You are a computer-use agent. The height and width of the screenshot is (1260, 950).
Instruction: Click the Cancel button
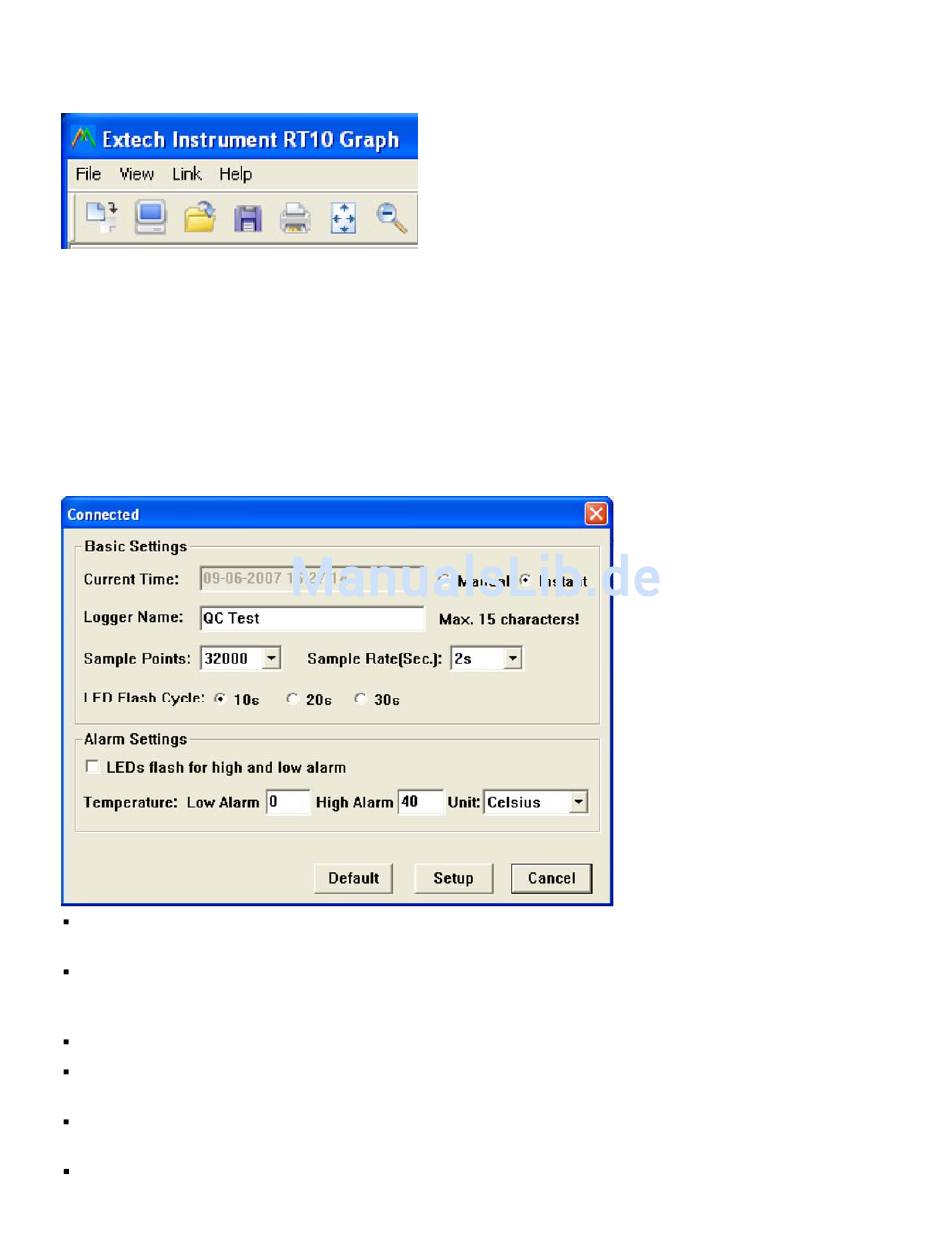[x=551, y=878]
